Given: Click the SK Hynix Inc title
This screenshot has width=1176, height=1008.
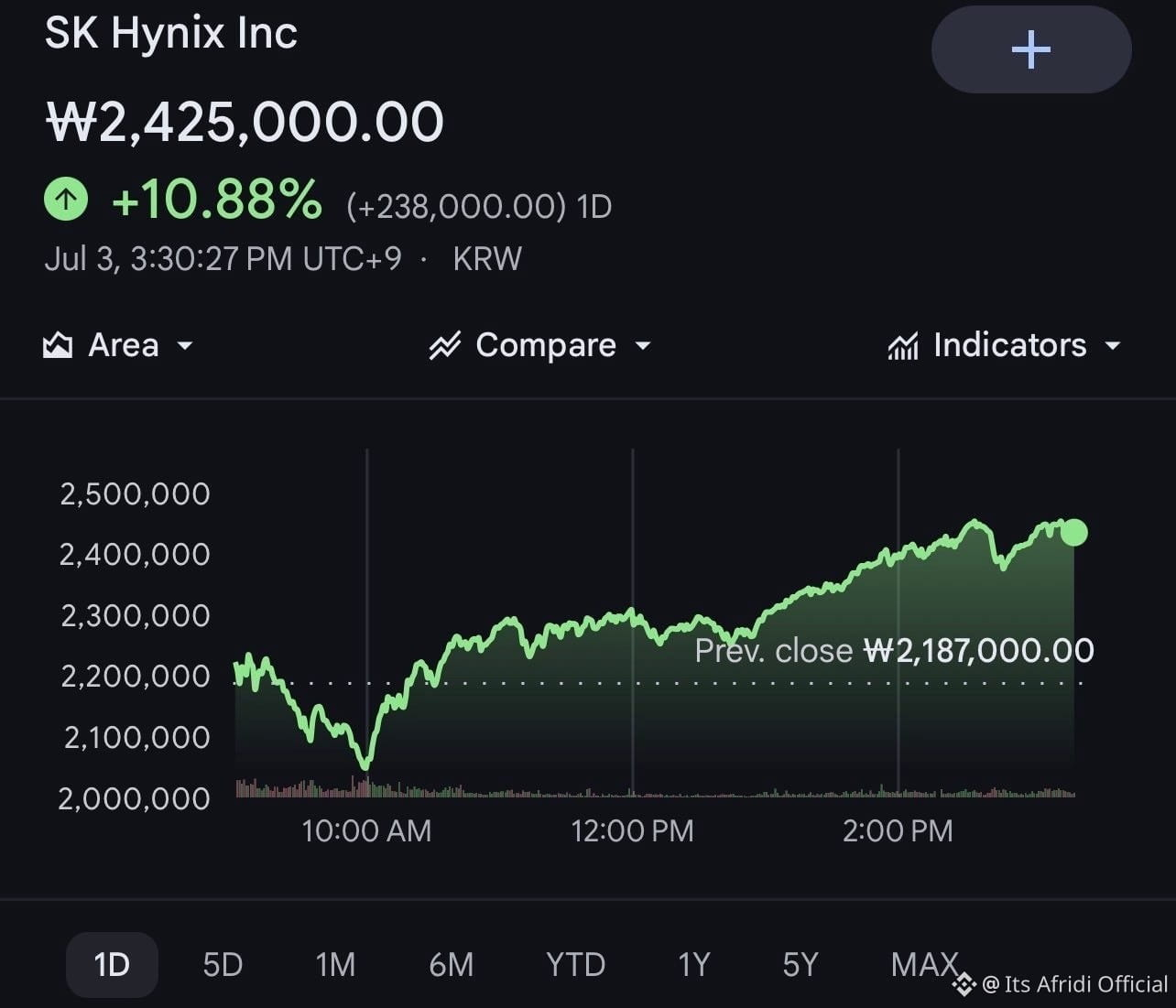Looking at the screenshot, I should [x=171, y=33].
